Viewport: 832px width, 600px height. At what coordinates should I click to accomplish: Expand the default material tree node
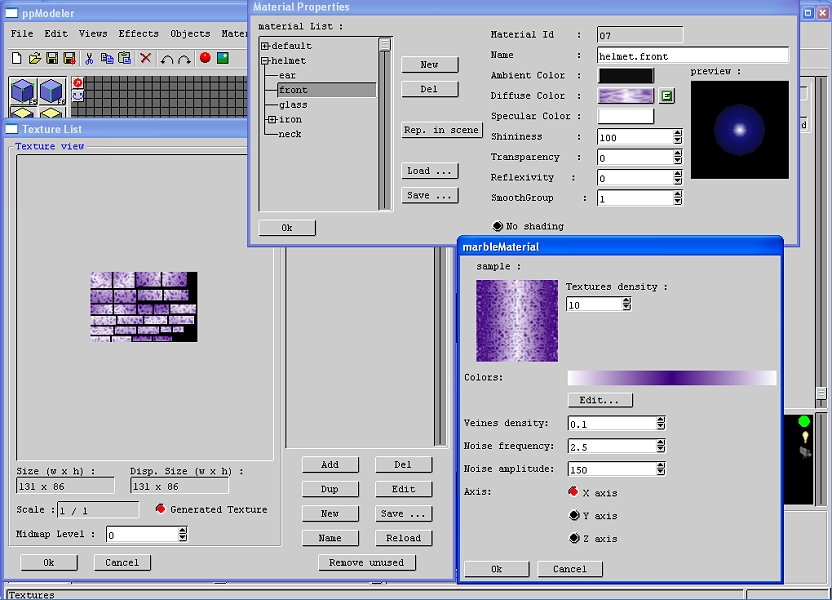265,46
